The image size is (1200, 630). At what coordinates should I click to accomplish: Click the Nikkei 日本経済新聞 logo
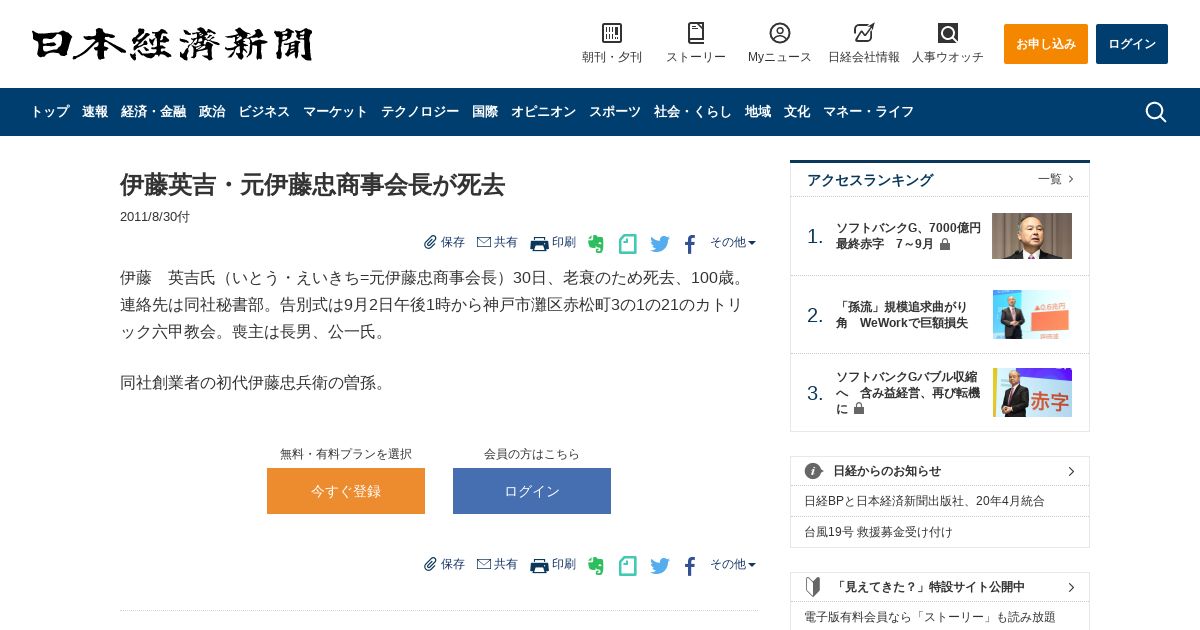172,45
